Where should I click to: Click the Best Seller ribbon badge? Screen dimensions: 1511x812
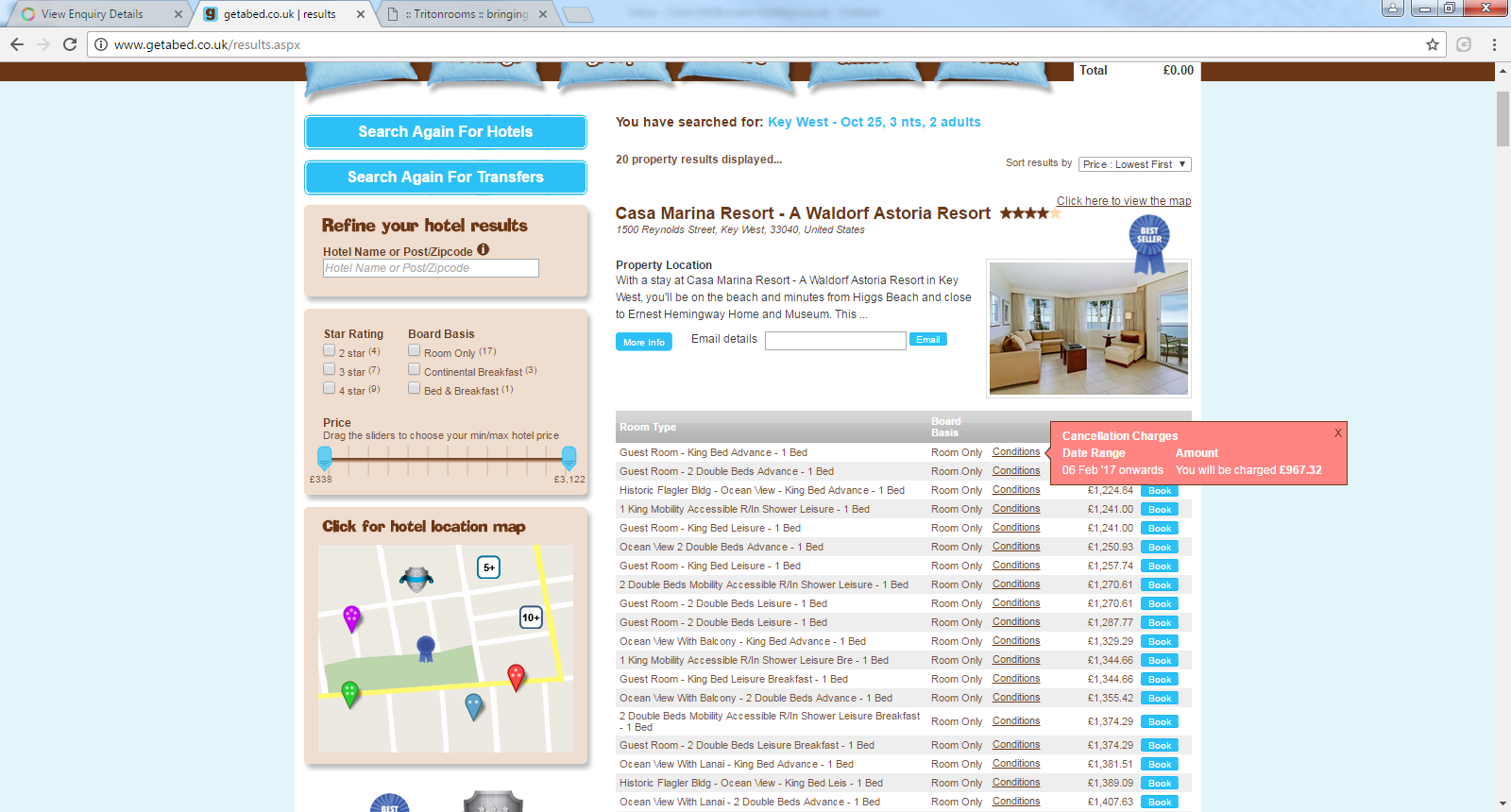[1149, 244]
